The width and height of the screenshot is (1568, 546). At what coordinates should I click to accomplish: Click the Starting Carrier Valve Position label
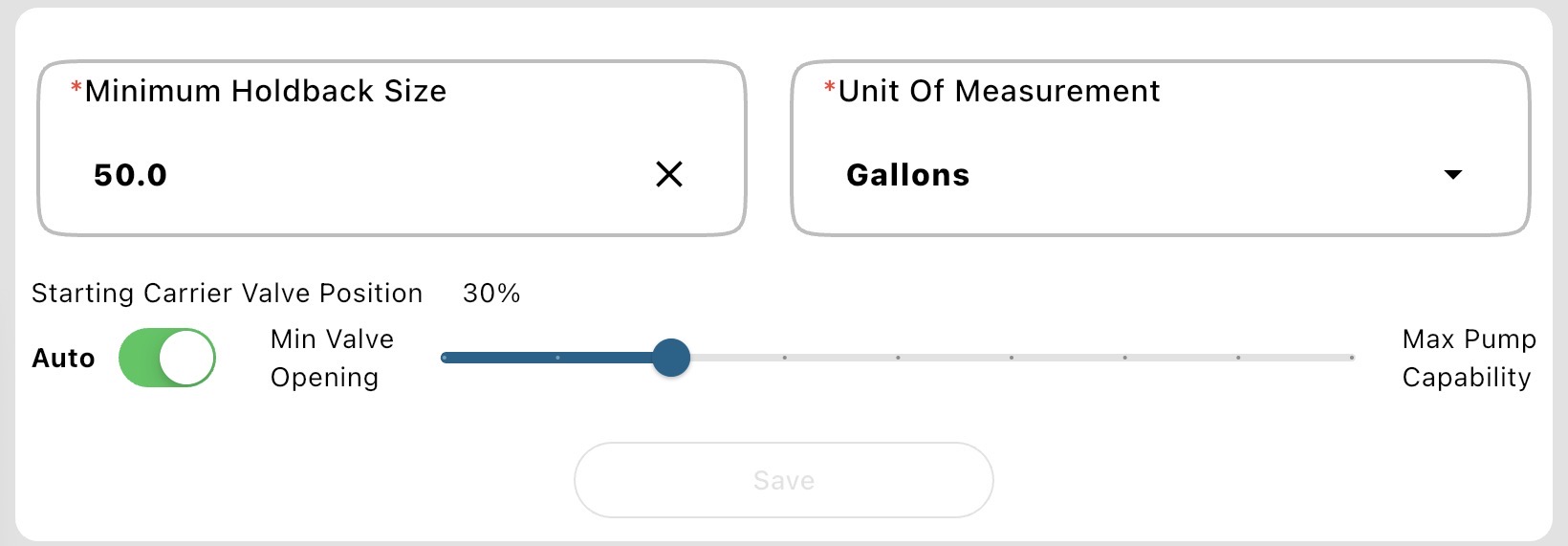point(227,293)
